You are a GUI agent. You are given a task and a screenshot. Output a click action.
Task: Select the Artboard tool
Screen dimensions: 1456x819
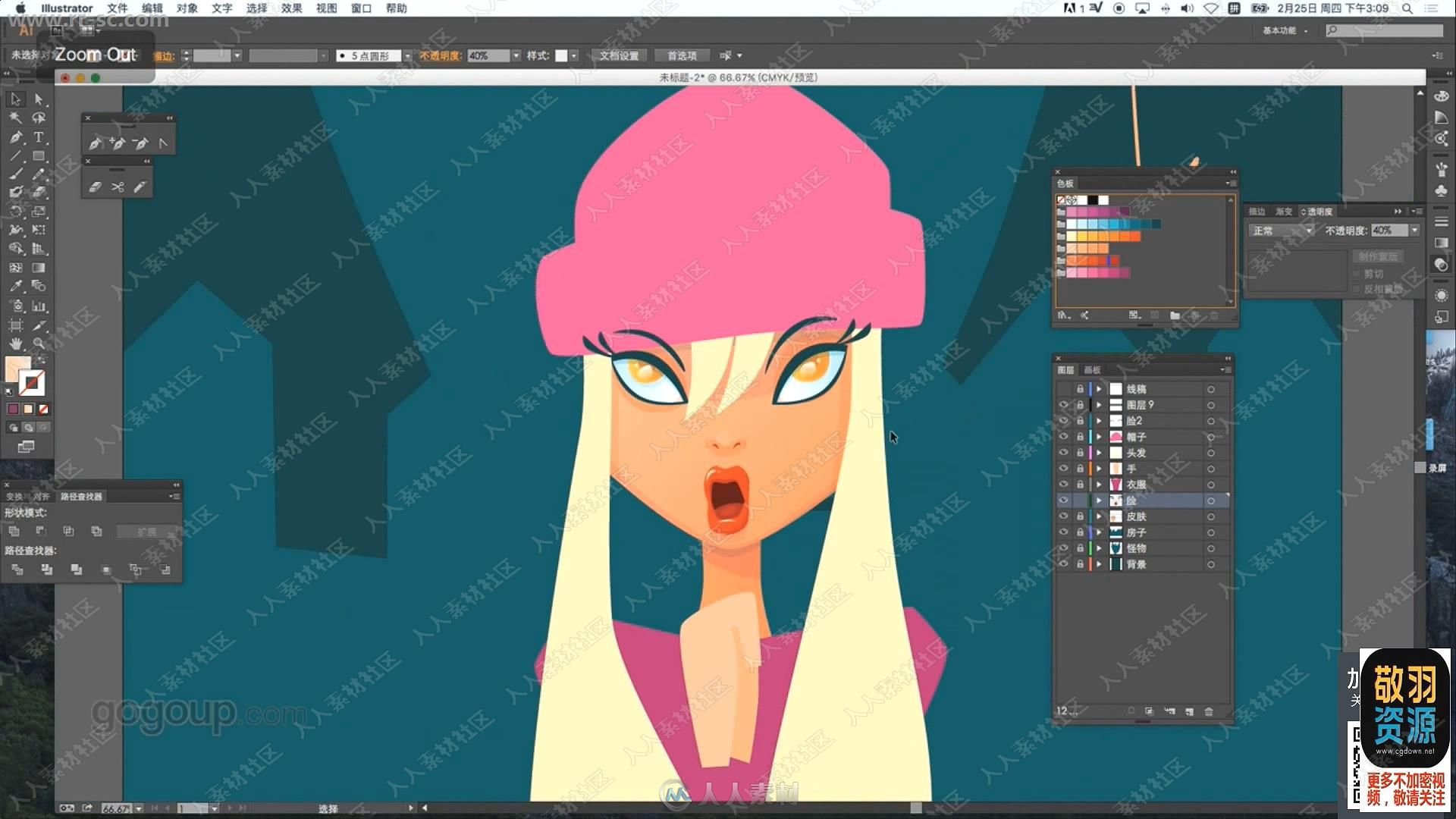pyautogui.click(x=15, y=325)
